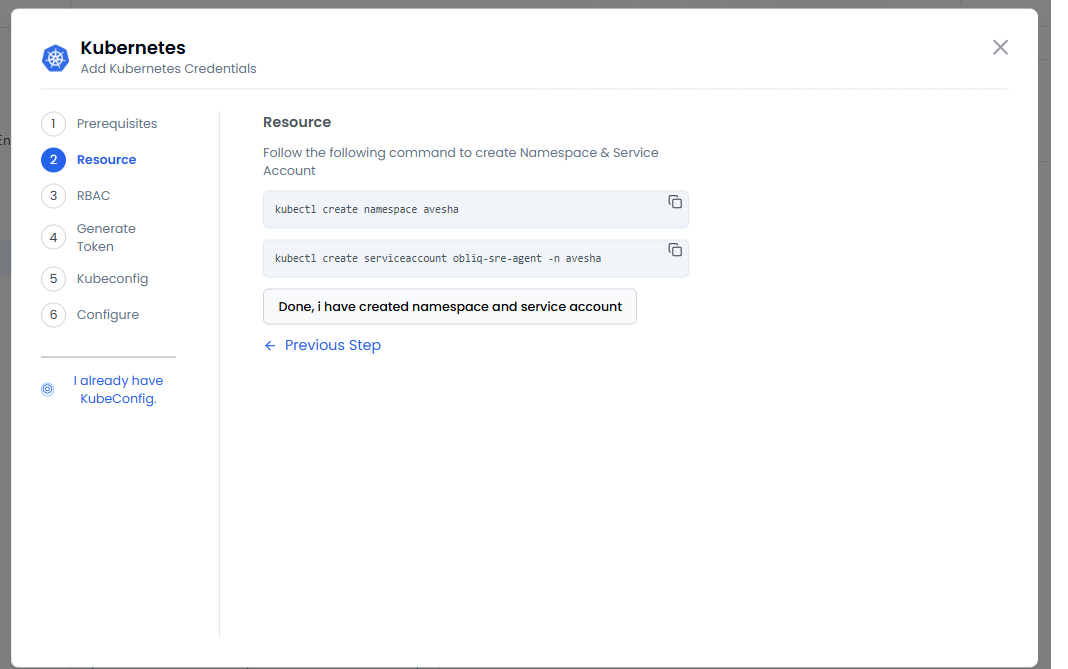Viewport: 1068px width, 669px height.
Task: Select the step 4 number circle
Action: (53, 238)
